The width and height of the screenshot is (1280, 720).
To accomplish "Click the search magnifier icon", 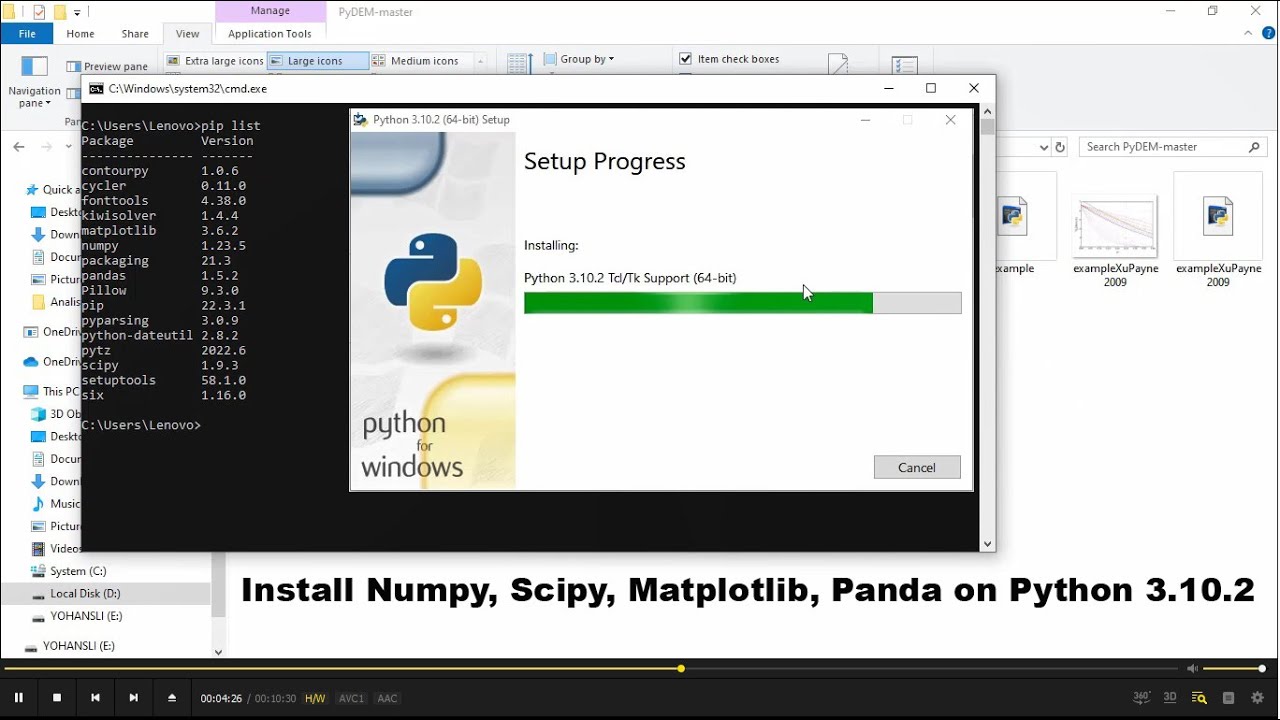I will pos(1254,147).
